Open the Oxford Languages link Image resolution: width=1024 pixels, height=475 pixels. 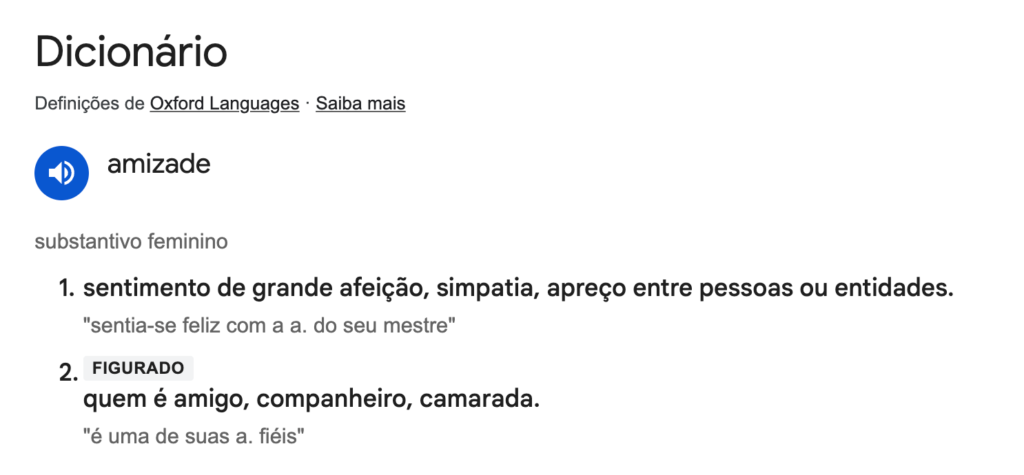click(x=224, y=103)
